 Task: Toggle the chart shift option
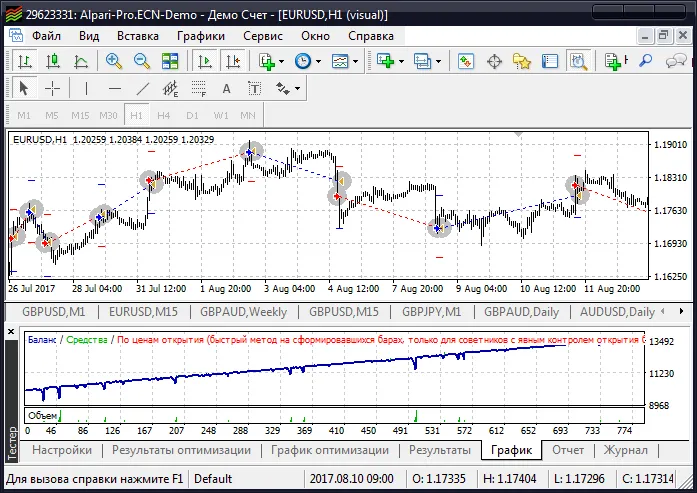233,61
